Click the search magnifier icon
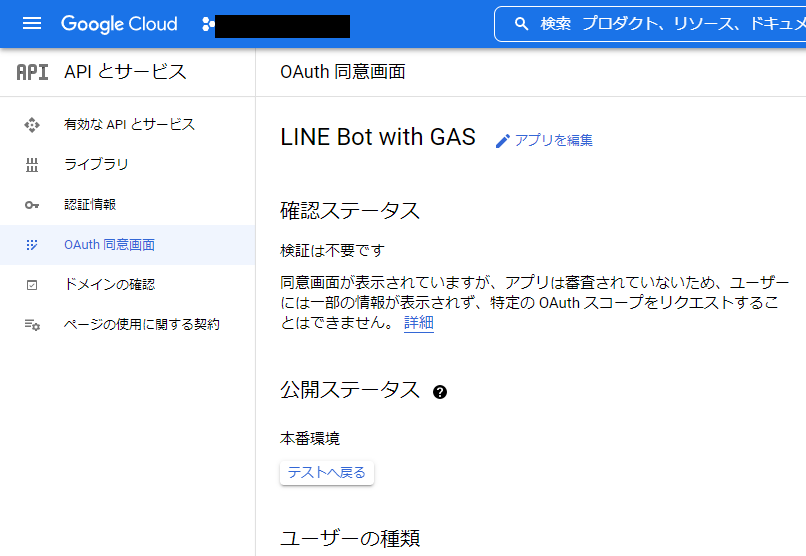 click(x=521, y=24)
